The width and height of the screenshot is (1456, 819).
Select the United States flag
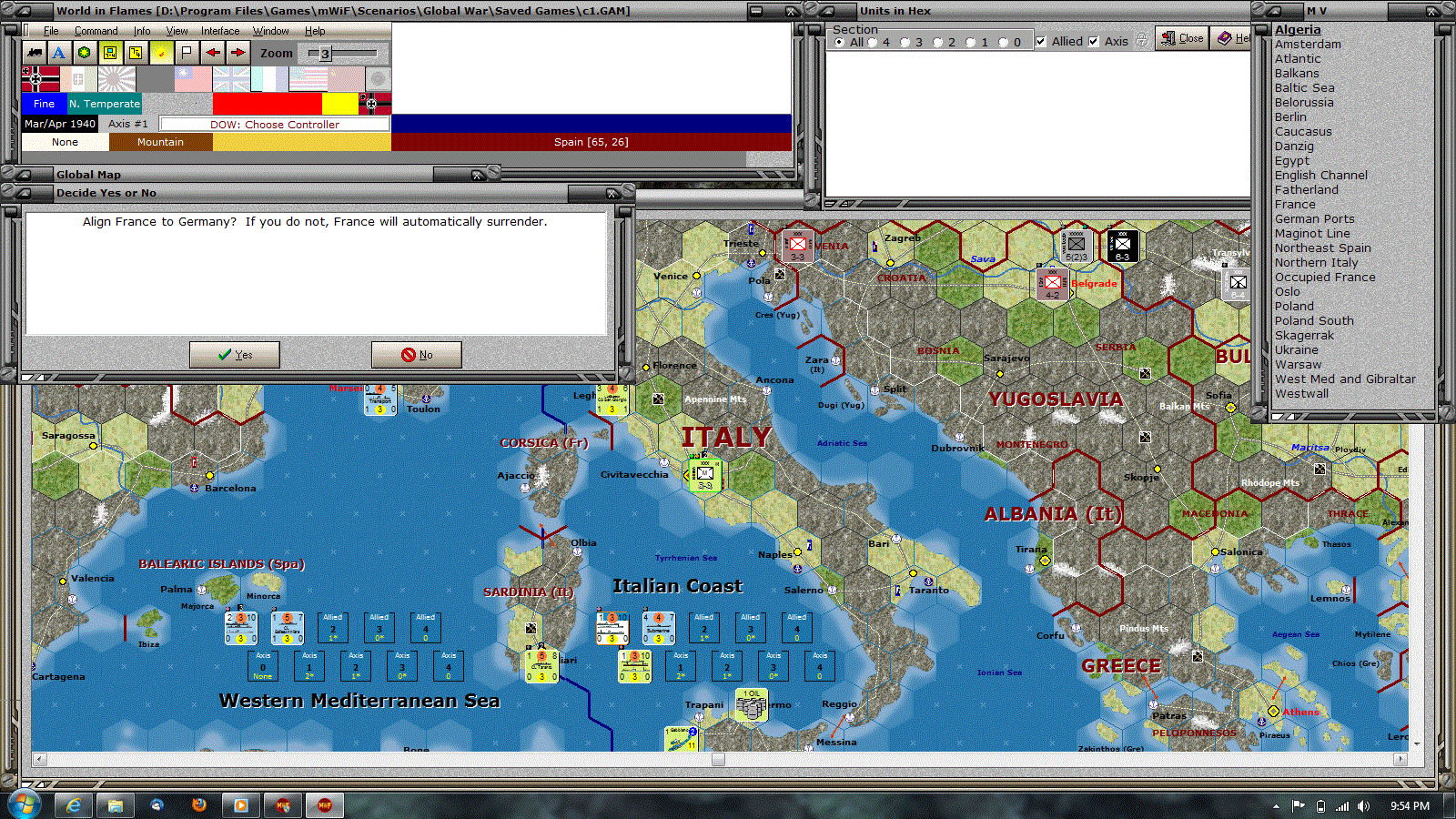tap(308, 79)
